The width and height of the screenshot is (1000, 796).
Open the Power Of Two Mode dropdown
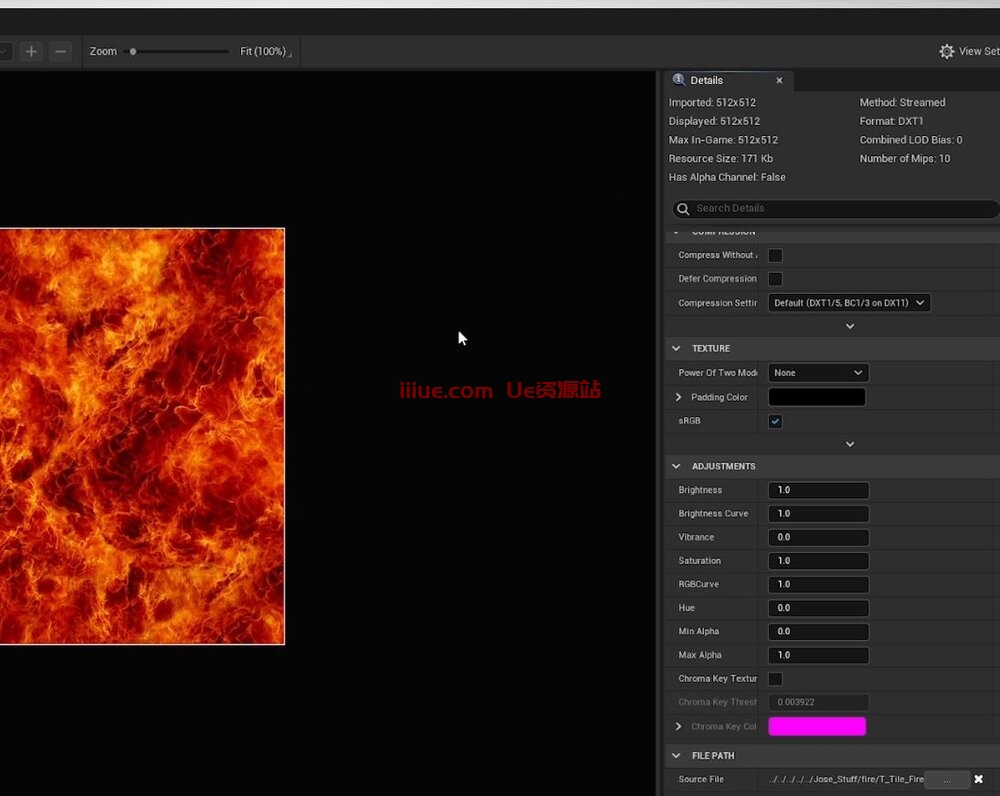pos(817,373)
